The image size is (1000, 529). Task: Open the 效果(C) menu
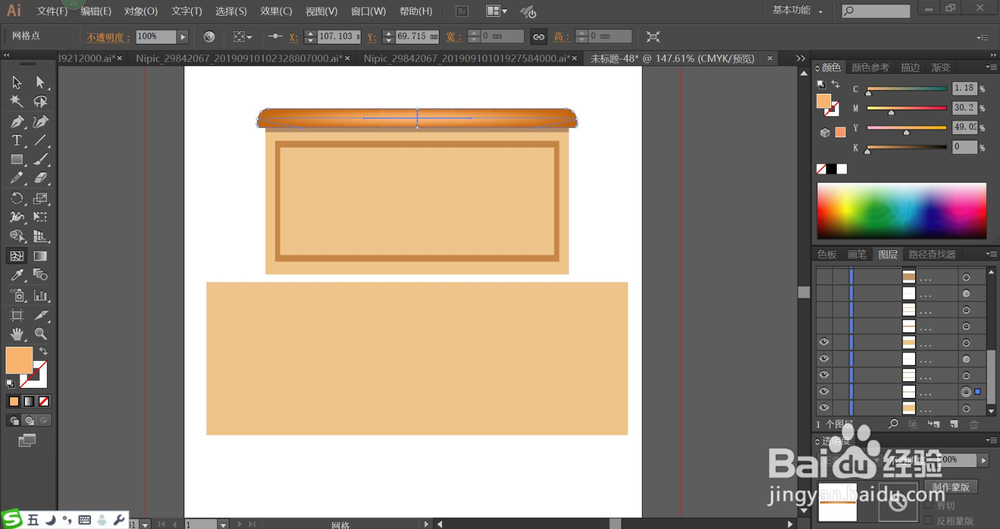[276, 11]
